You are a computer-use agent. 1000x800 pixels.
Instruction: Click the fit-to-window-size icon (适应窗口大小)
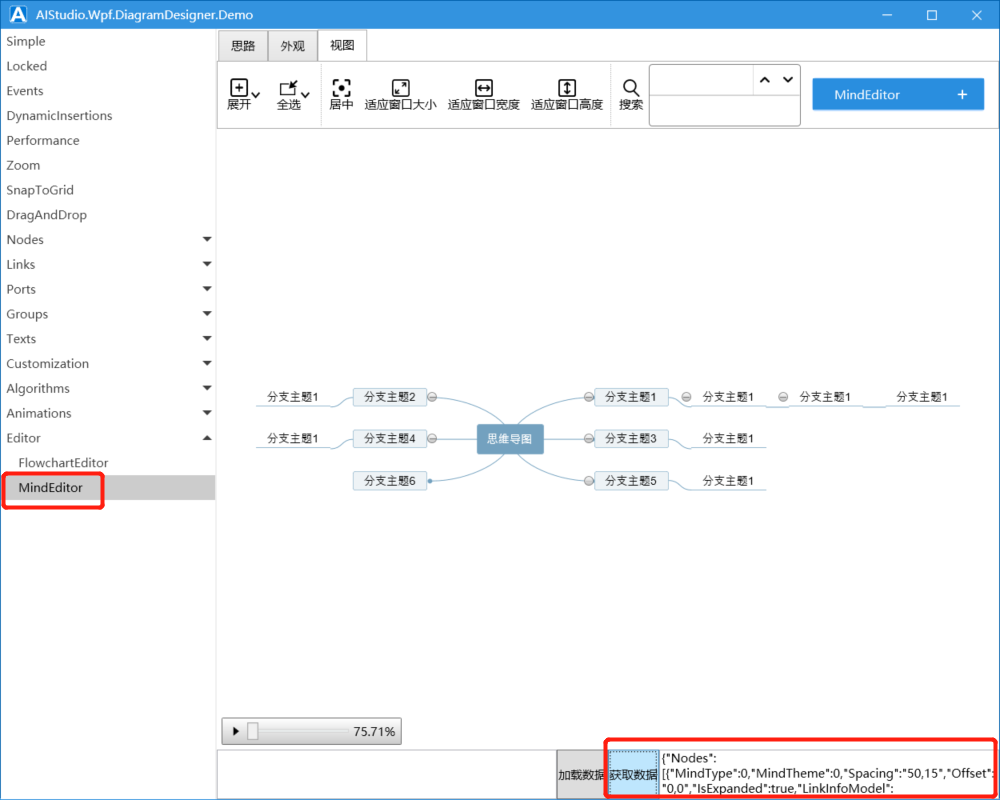(400, 88)
